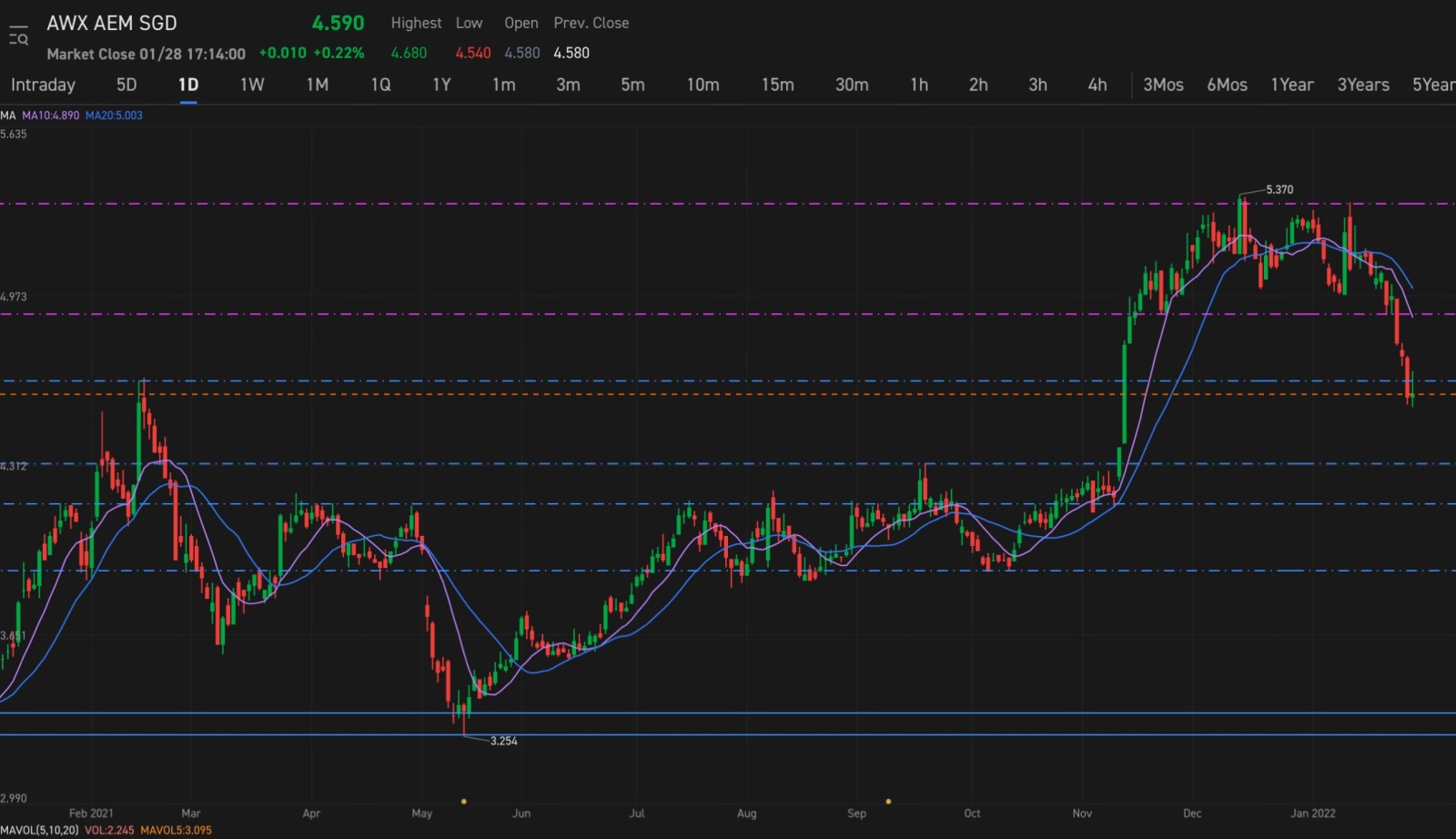Select the 3h hourly interval
The height and width of the screenshot is (839, 1456).
pos(1037,85)
